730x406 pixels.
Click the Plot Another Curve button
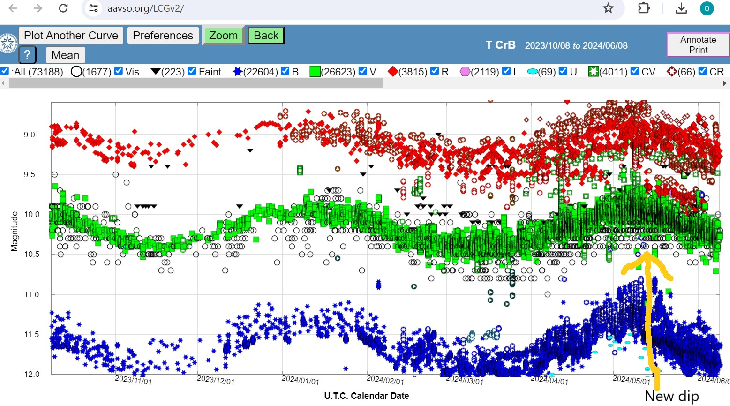72,35
